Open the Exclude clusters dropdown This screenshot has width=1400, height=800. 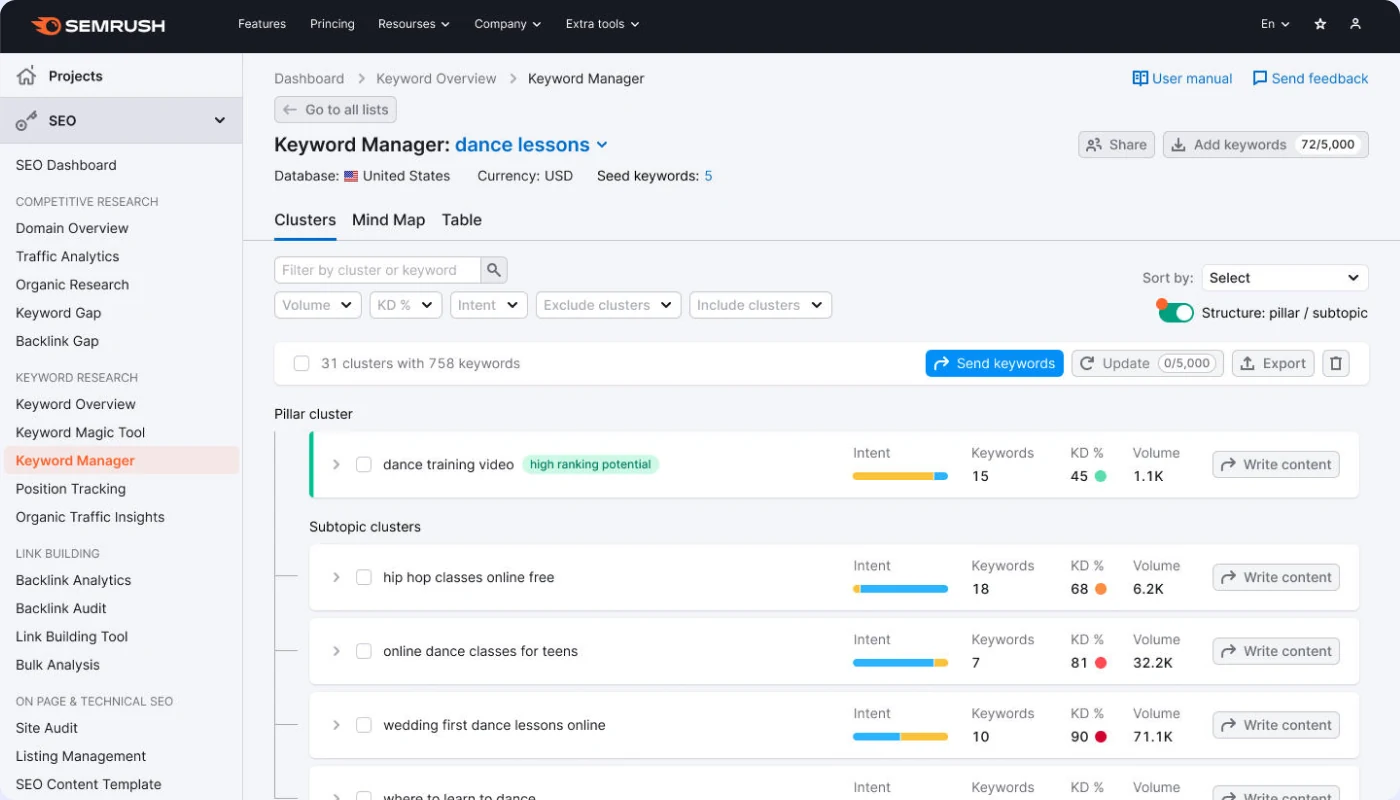(609, 305)
